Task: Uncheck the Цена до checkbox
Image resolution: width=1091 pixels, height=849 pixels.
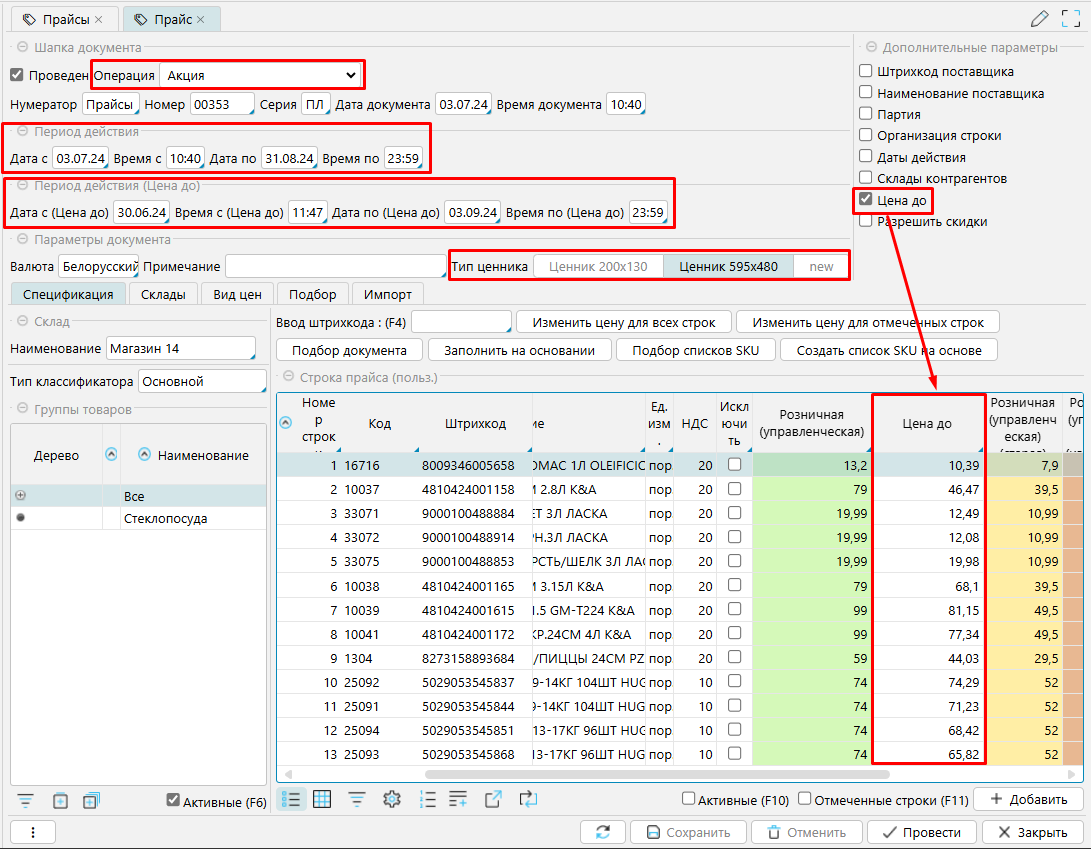Action: click(x=866, y=200)
